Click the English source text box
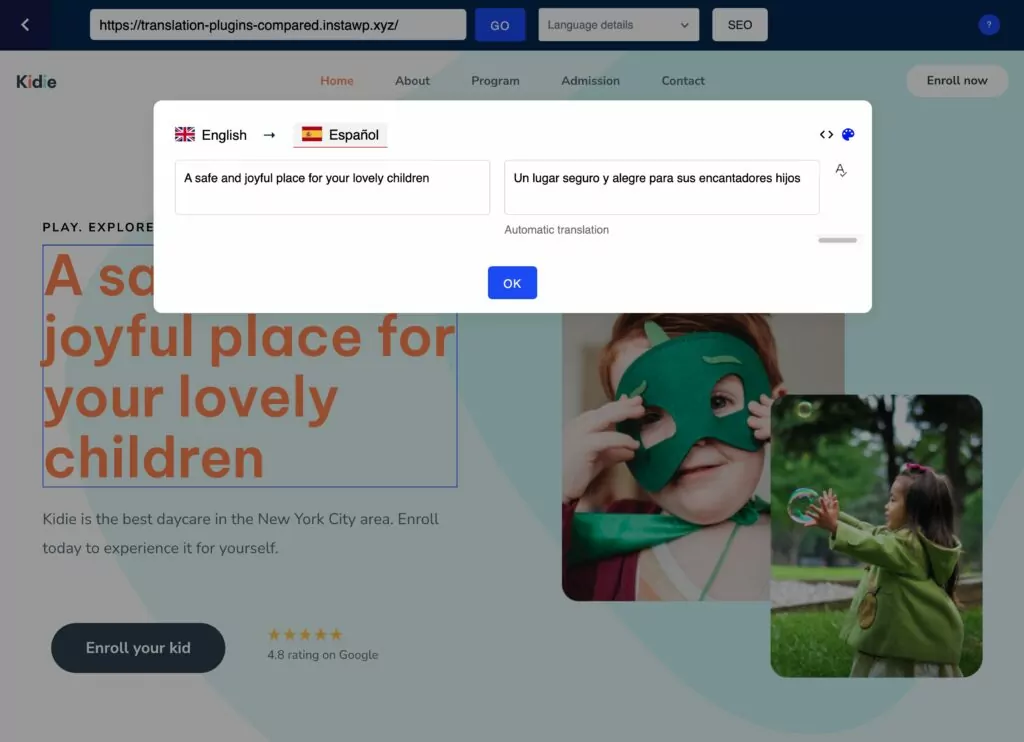The image size is (1024, 742). click(332, 187)
